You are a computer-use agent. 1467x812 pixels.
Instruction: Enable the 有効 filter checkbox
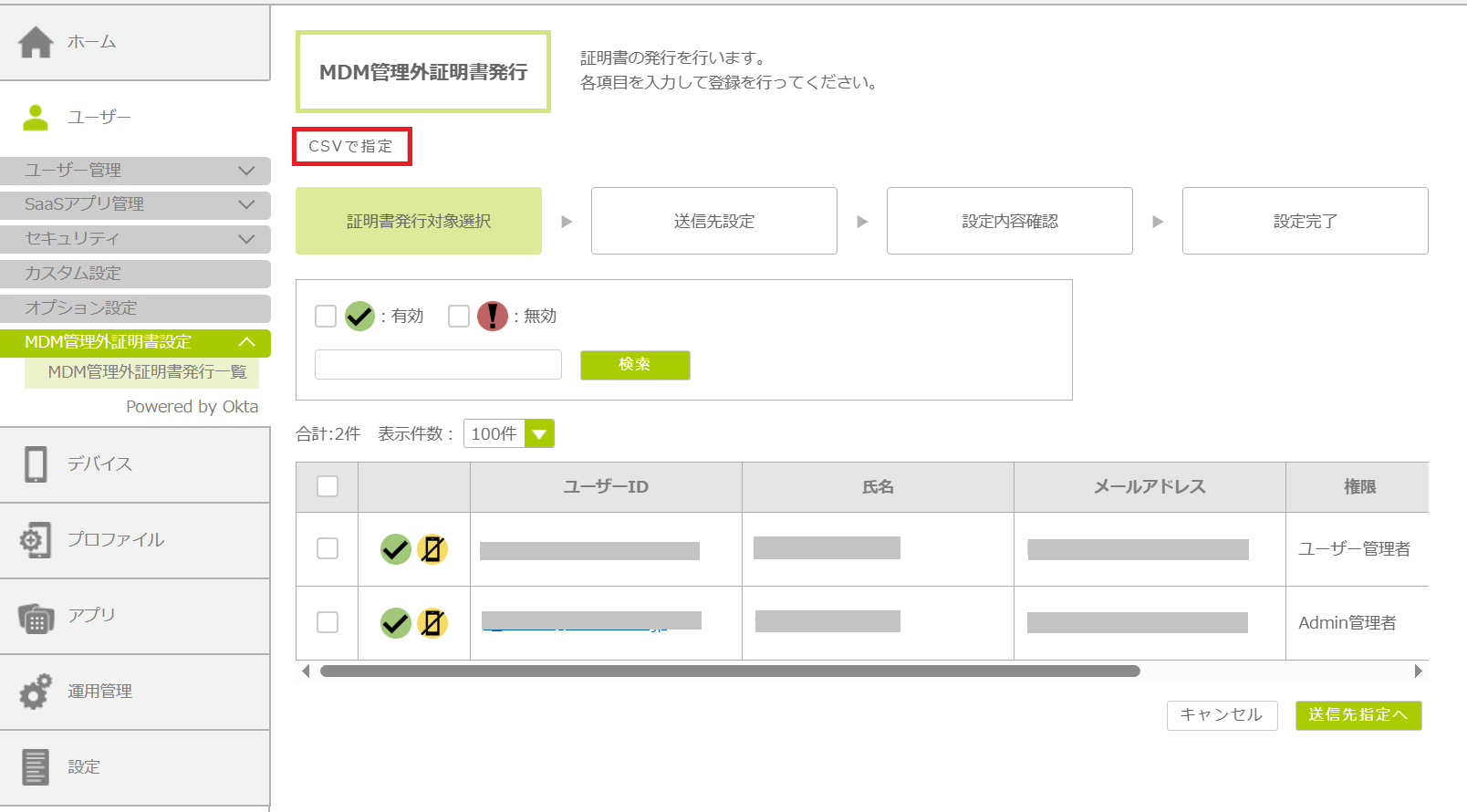coord(326,317)
